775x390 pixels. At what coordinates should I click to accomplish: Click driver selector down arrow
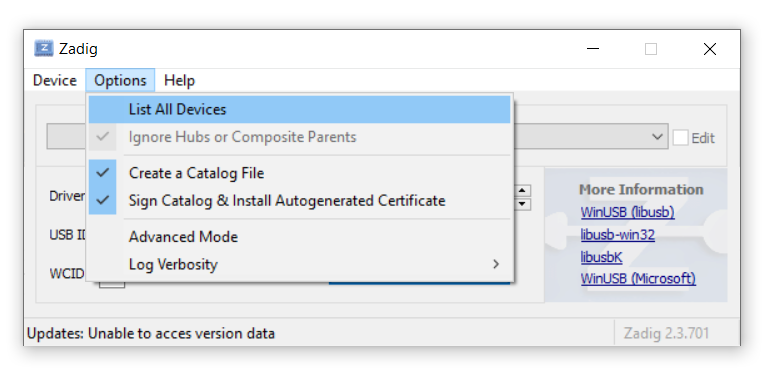522,204
